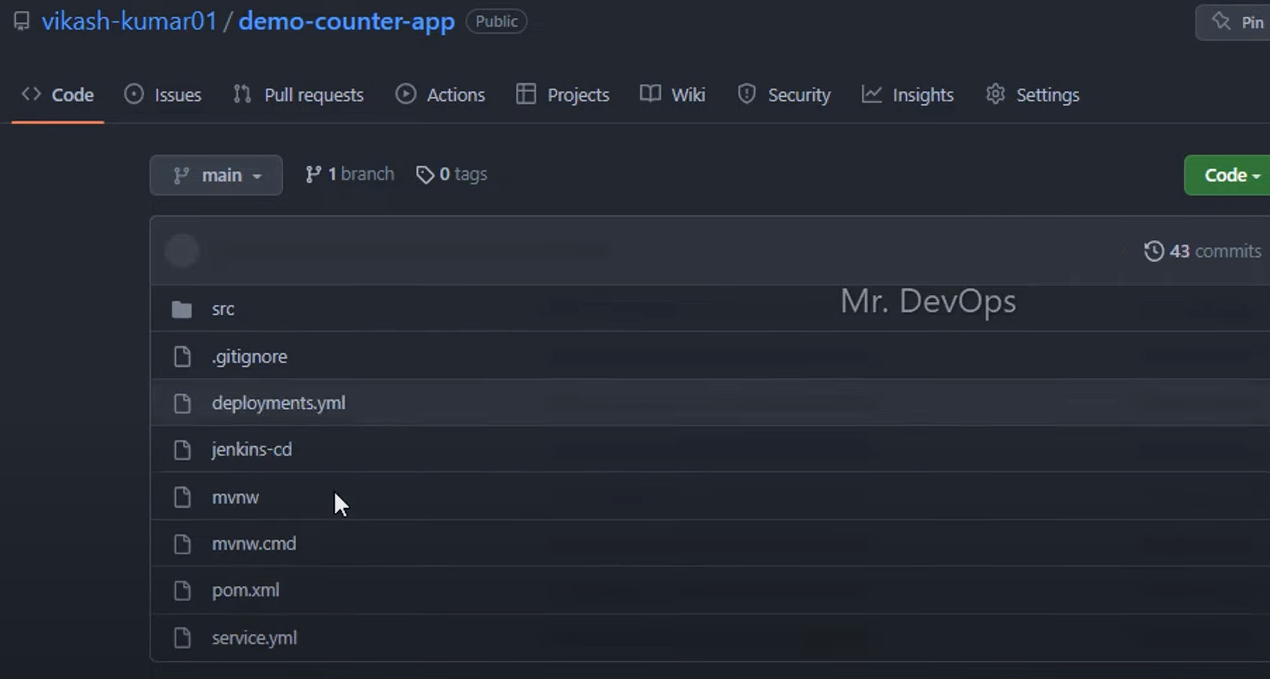This screenshot has width=1270, height=679.
Task: Click the Security shield icon
Action: click(x=746, y=94)
